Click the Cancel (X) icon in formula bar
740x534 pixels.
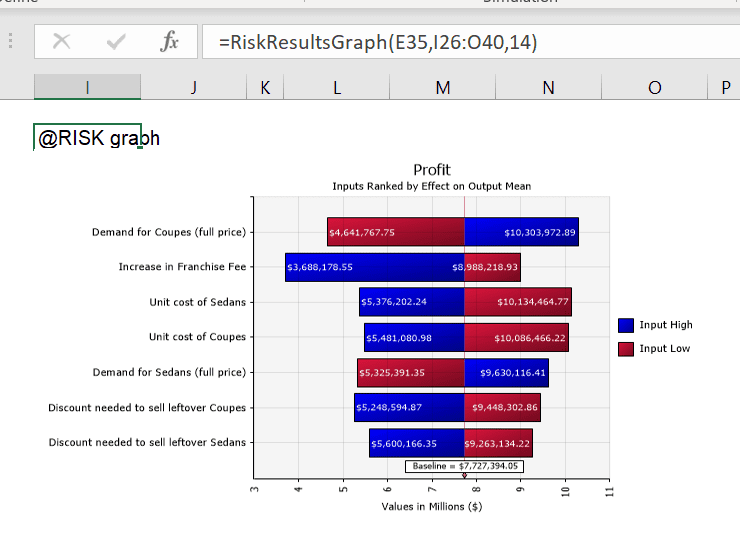coord(62,42)
